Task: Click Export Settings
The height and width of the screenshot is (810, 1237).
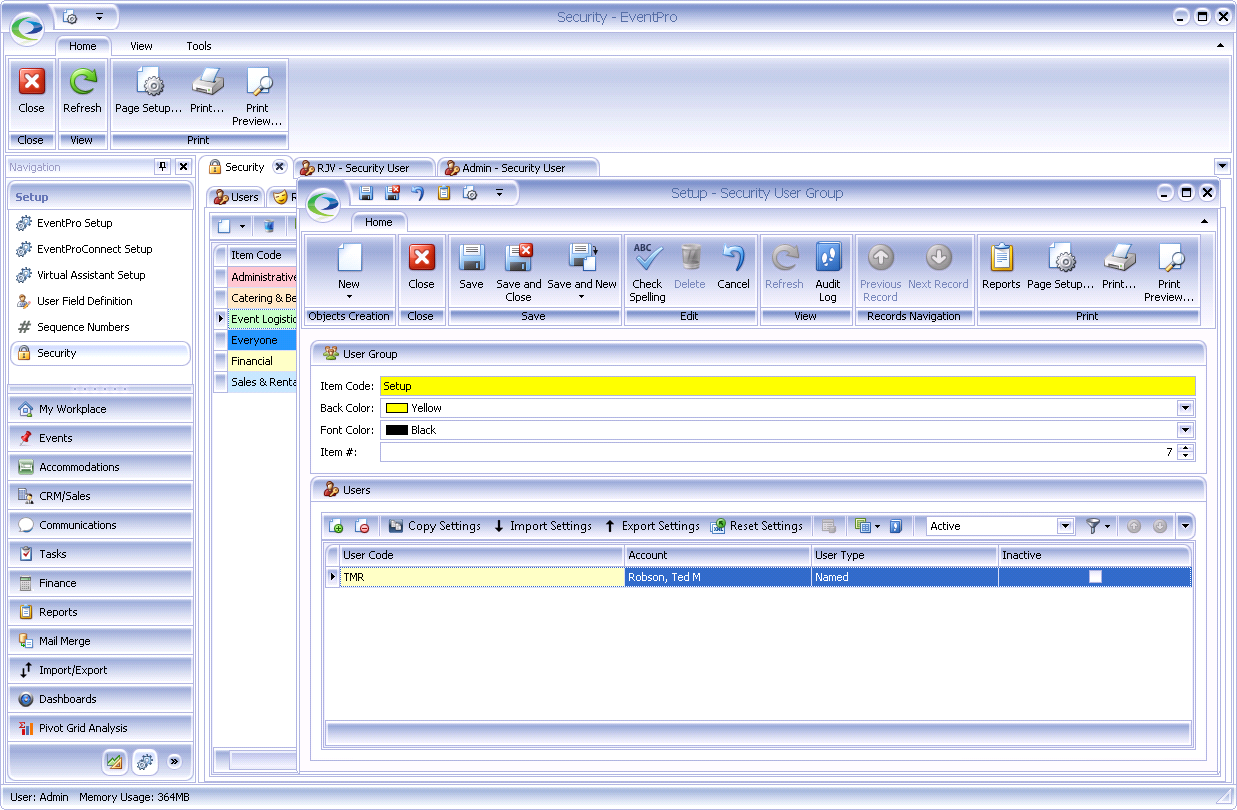Action: (x=651, y=526)
